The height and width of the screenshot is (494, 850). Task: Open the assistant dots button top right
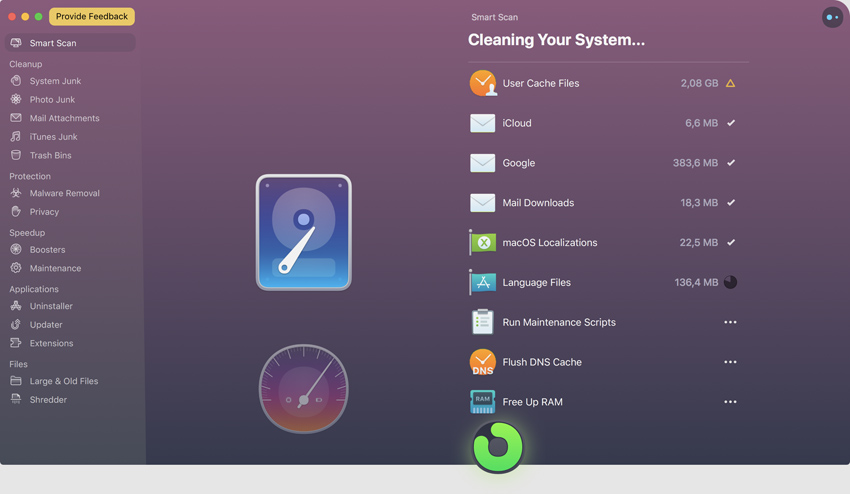832,17
